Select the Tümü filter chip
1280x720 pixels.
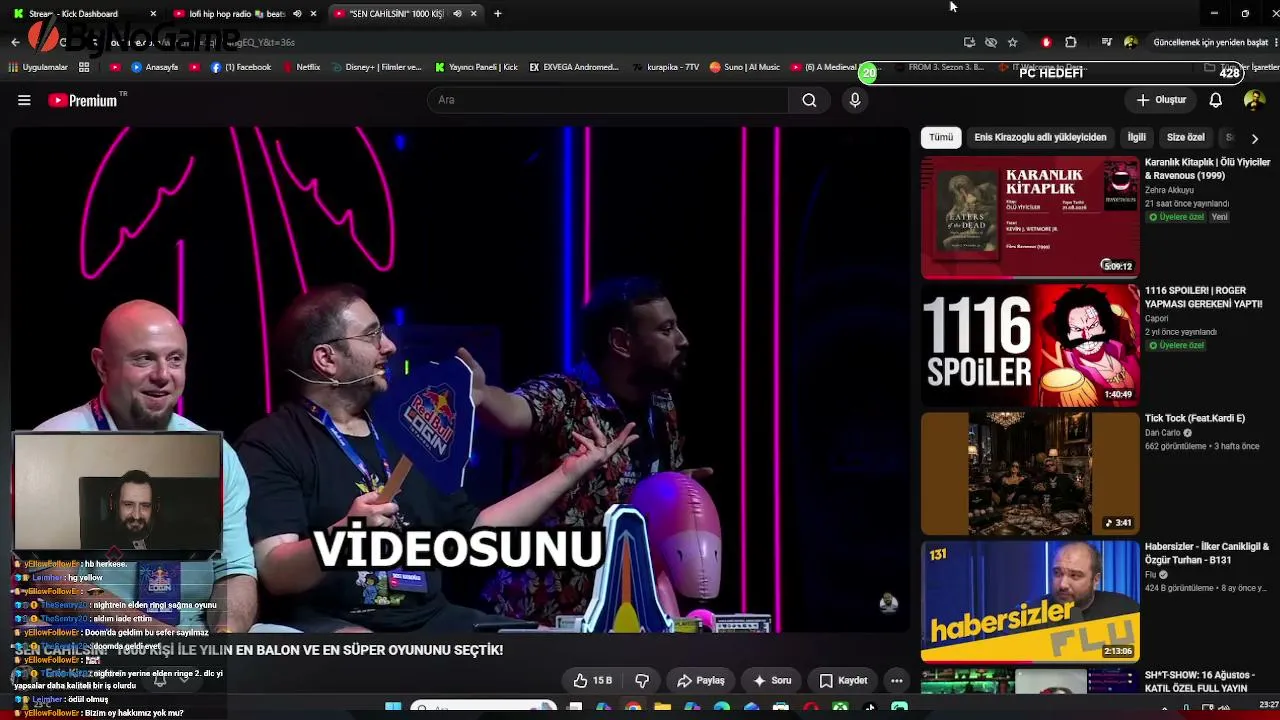click(x=941, y=138)
